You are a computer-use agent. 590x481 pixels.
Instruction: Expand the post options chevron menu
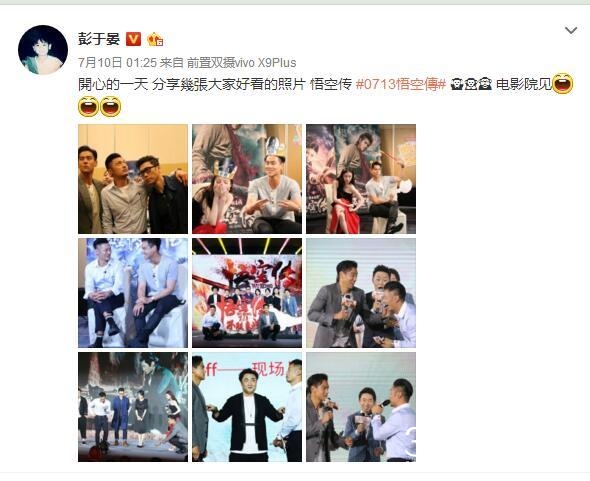pyautogui.click(x=571, y=30)
